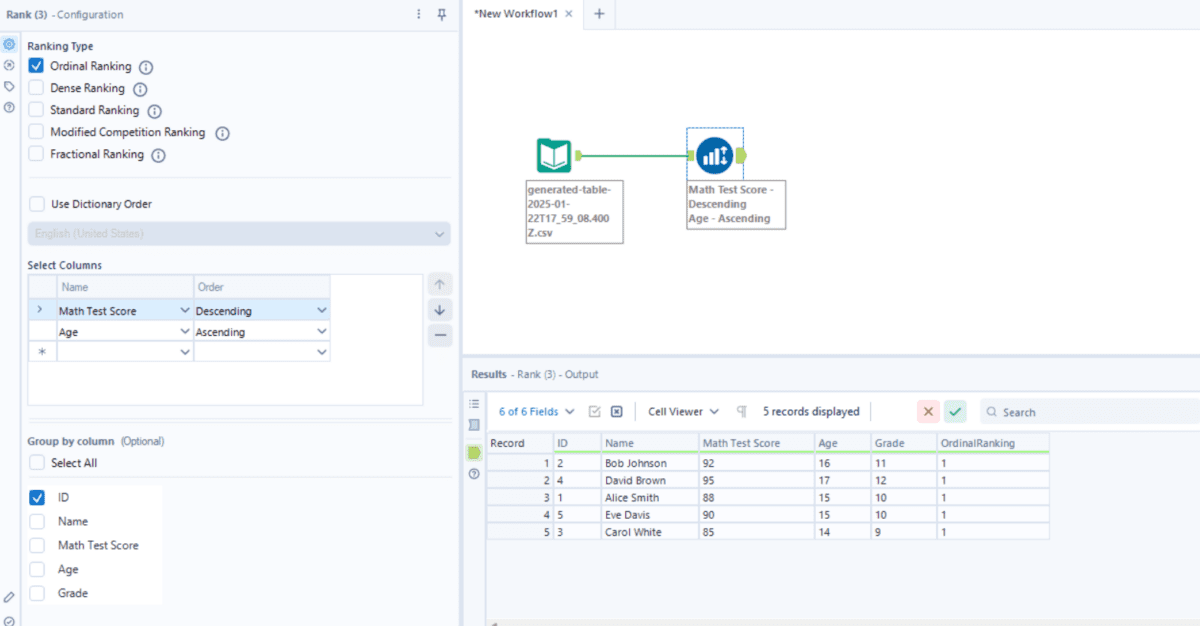Uncheck the ID group by checkbox

(x=37, y=497)
